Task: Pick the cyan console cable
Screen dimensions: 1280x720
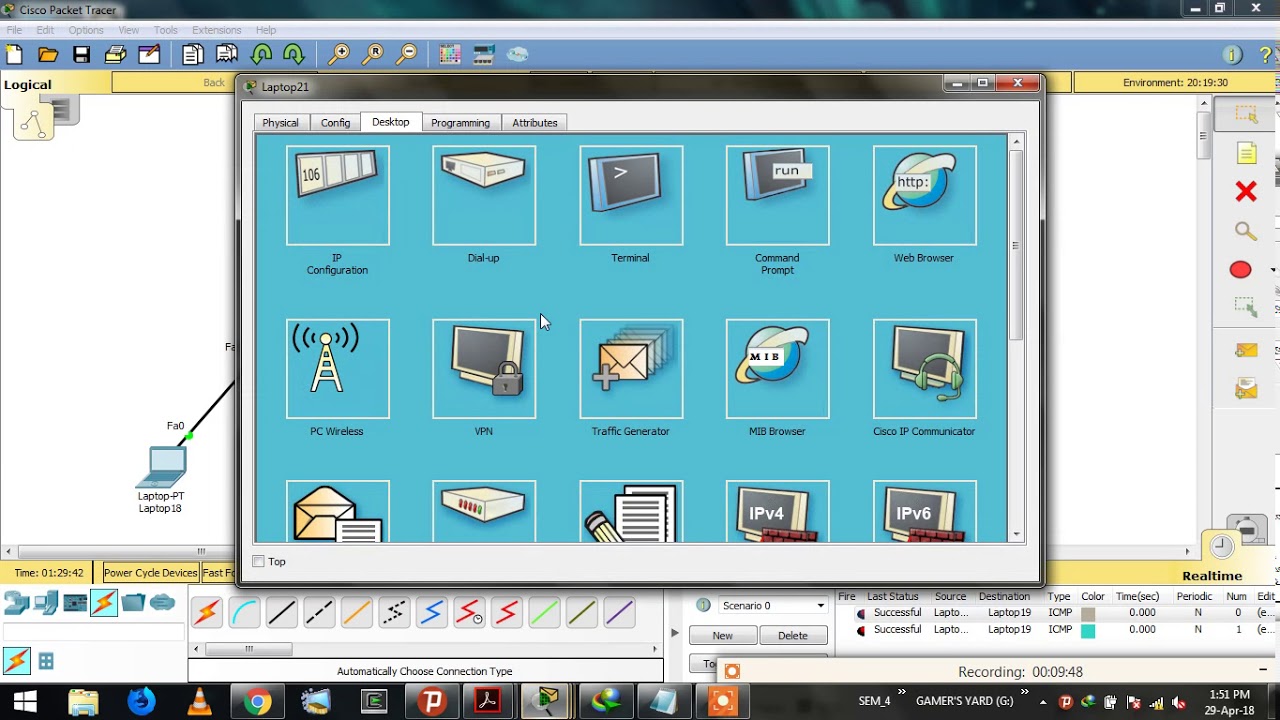Action: coord(244,612)
